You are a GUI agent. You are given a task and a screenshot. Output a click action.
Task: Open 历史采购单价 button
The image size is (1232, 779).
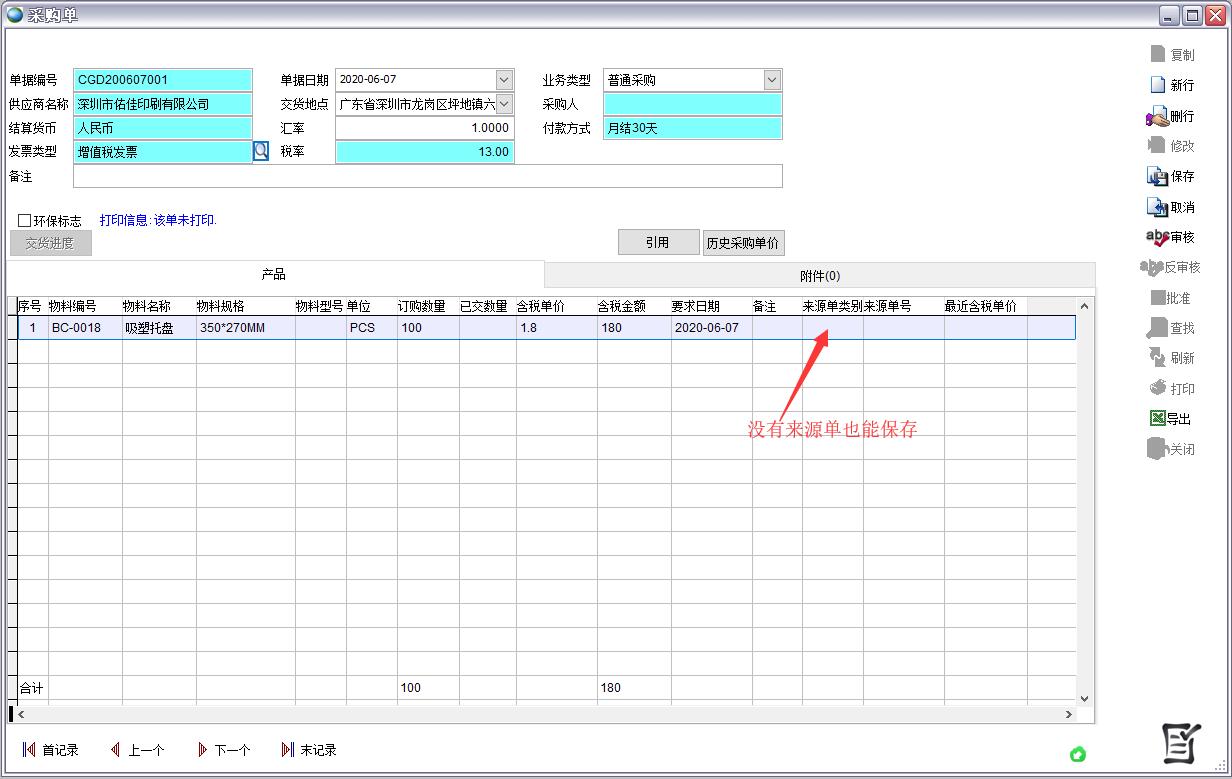click(x=743, y=243)
